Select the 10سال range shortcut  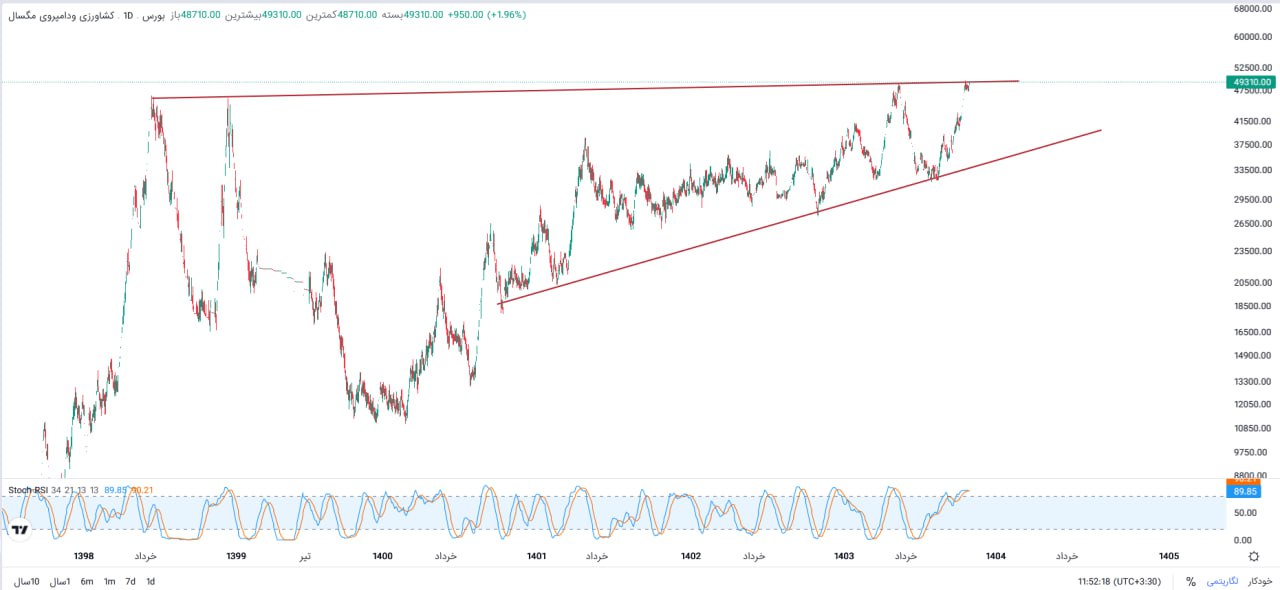(x=26, y=580)
